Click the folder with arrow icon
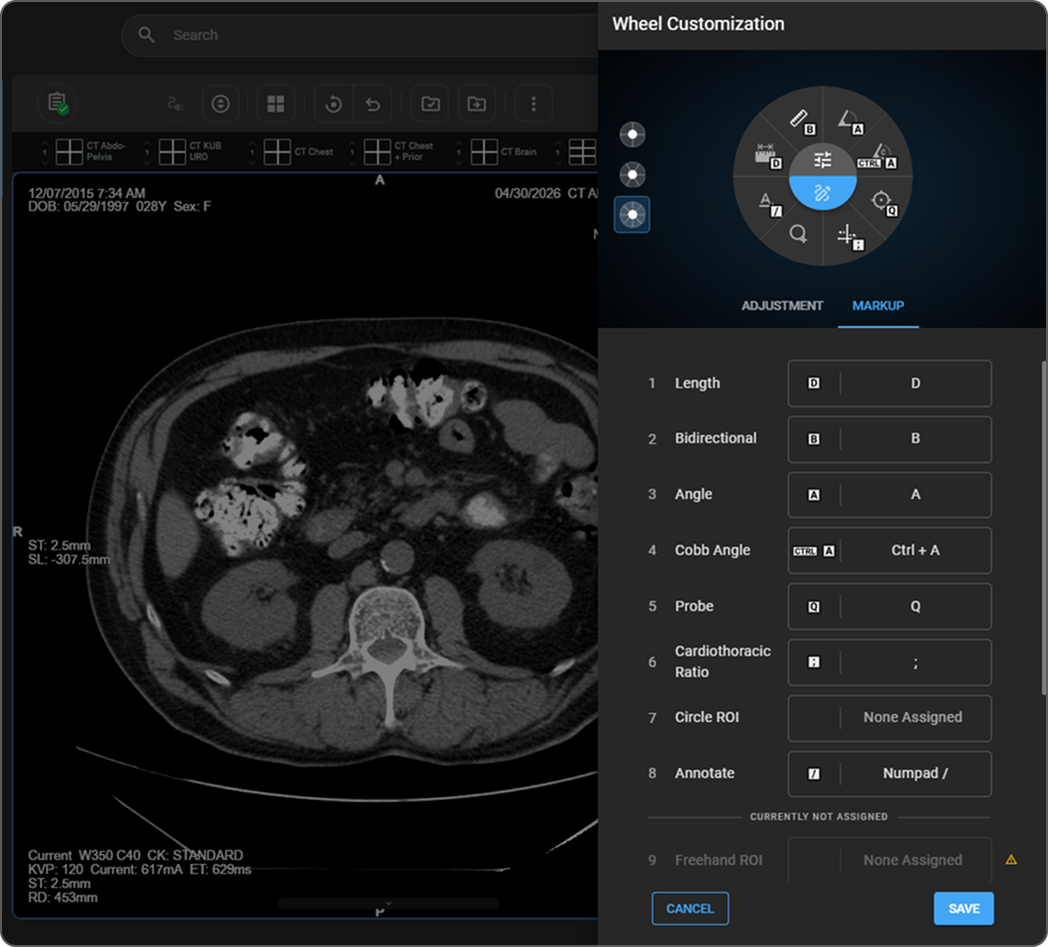This screenshot has width=1048, height=947. [477, 104]
